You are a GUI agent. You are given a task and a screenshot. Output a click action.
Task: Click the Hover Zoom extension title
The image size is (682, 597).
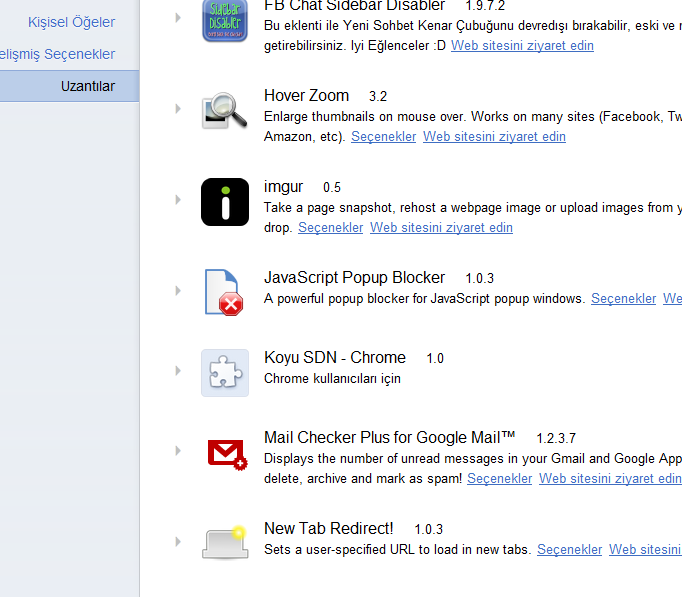point(306,96)
